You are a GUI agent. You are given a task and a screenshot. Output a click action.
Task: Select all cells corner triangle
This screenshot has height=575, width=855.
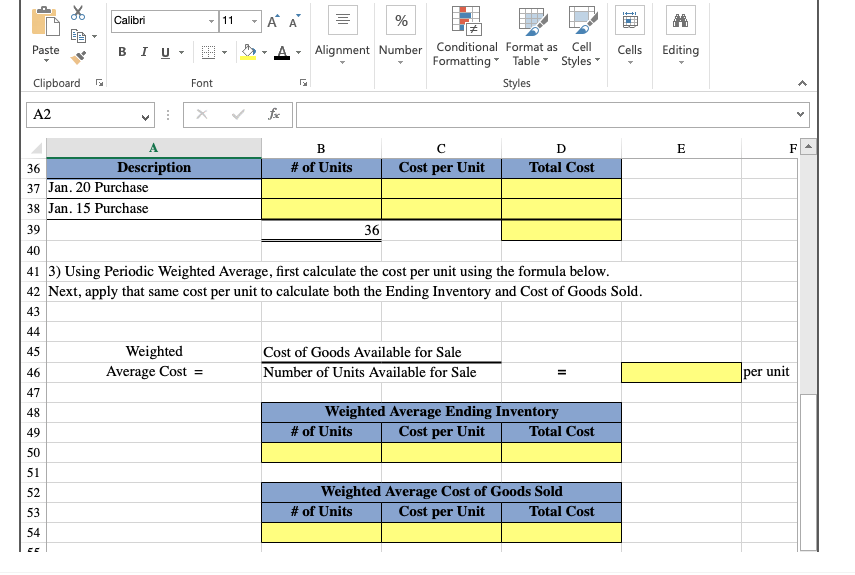pos(36,148)
